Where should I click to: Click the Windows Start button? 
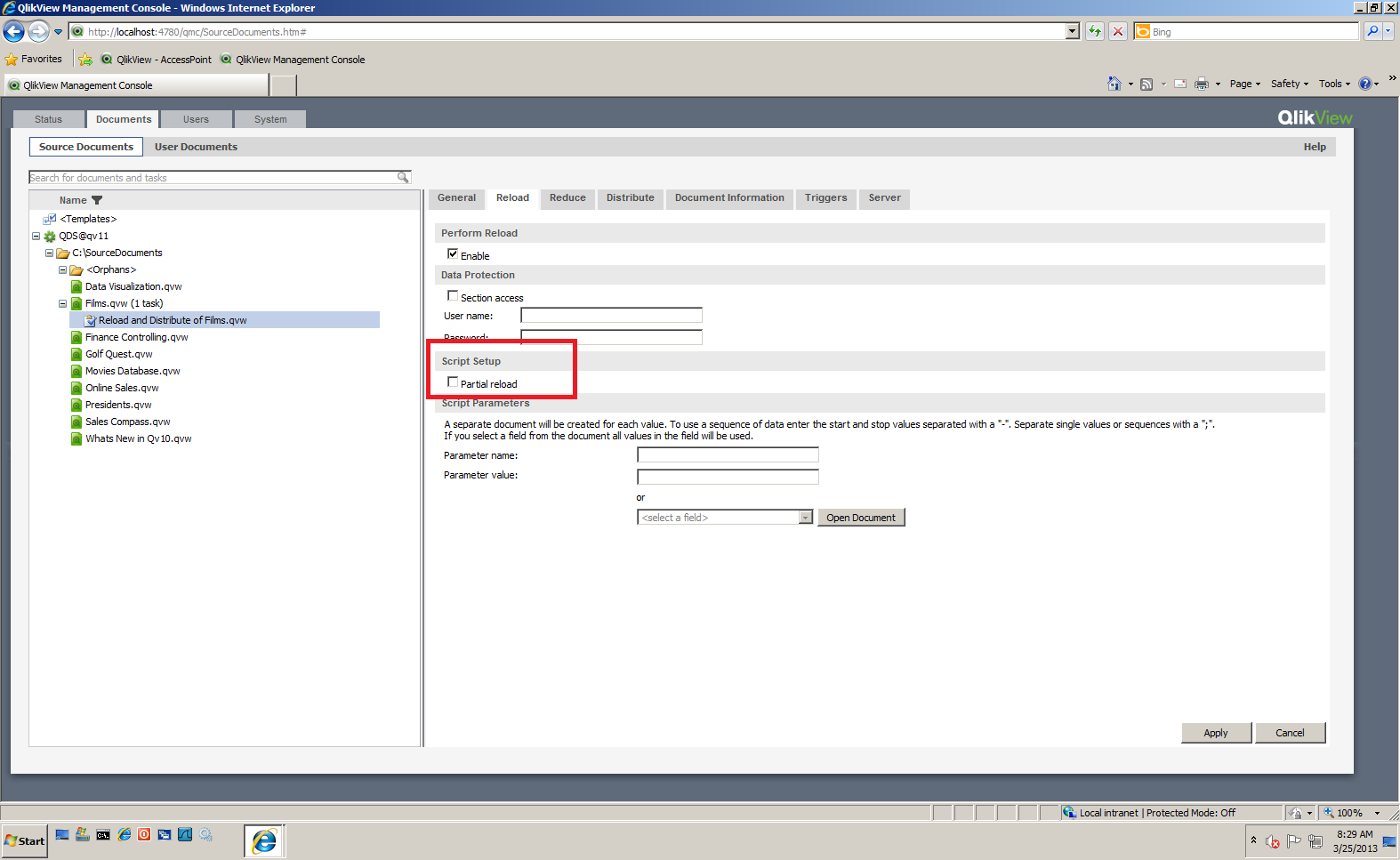[x=24, y=841]
